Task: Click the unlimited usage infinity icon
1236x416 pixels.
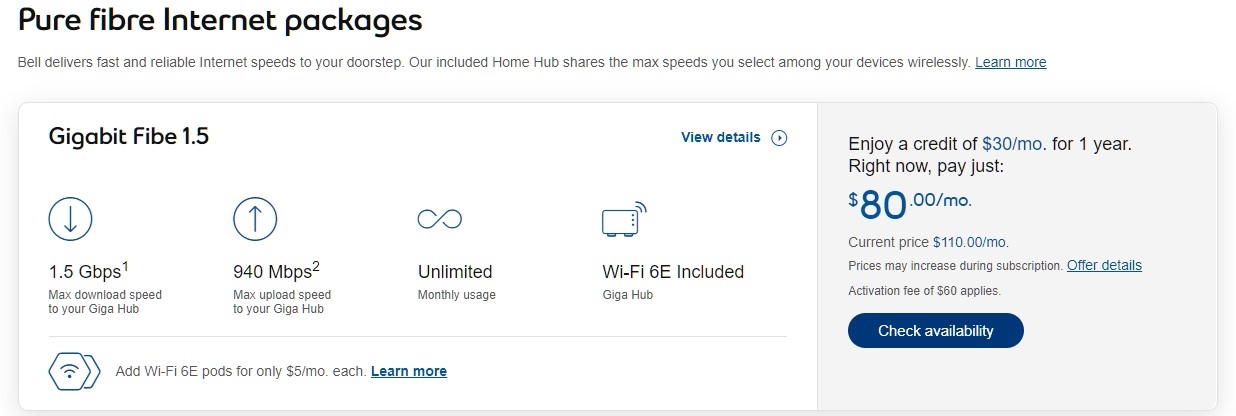Action: tap(439, 219)
